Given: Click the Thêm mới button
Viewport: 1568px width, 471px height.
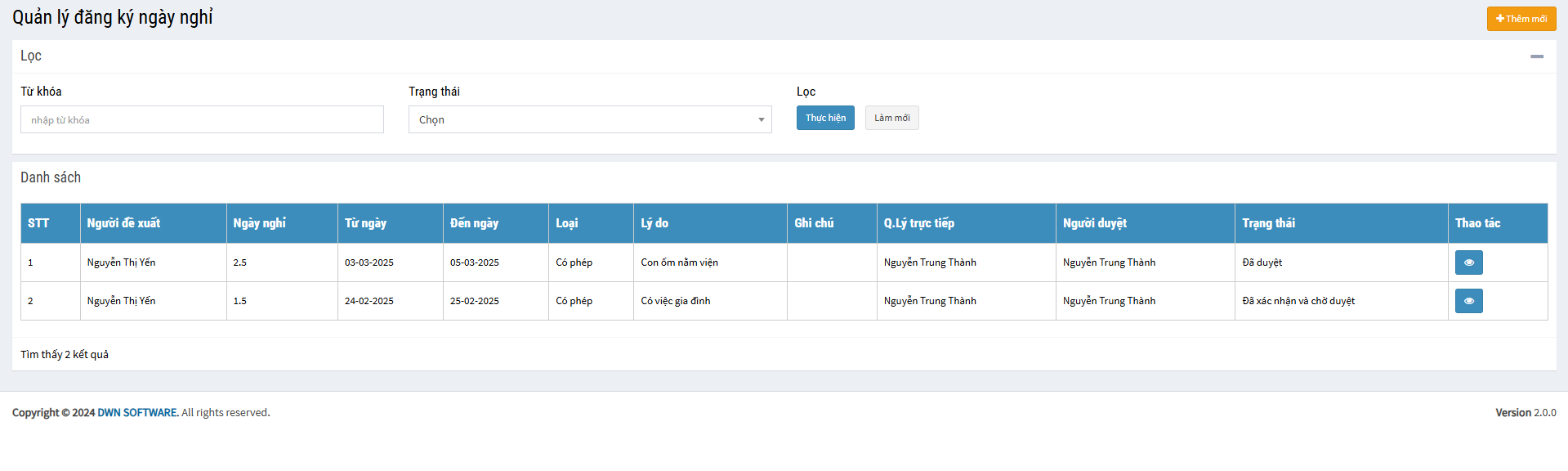Looking at the screenshot, I should pyautogui.click(x=1521, y=19).
